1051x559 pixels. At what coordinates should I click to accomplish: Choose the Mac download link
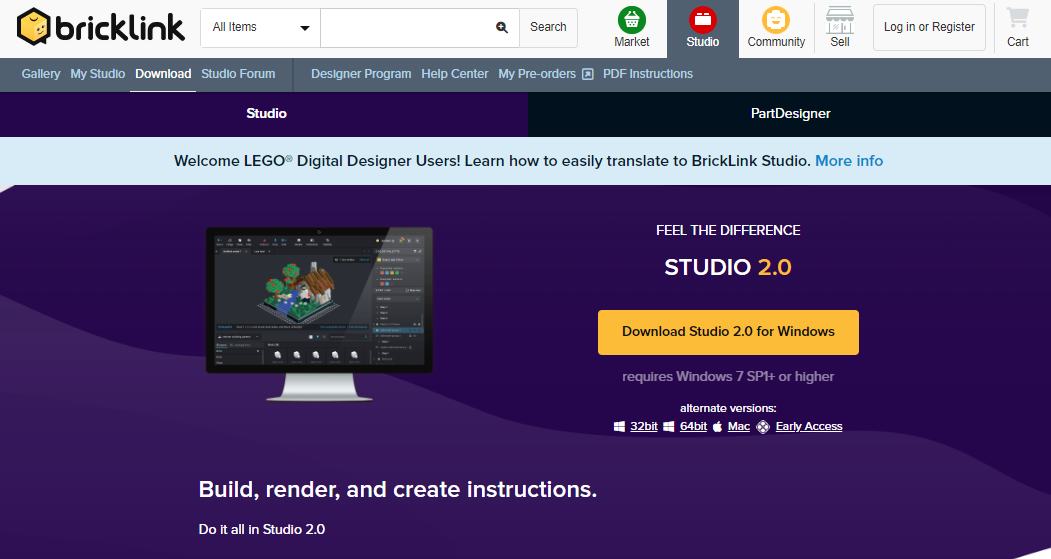click(x=739, y=427)
